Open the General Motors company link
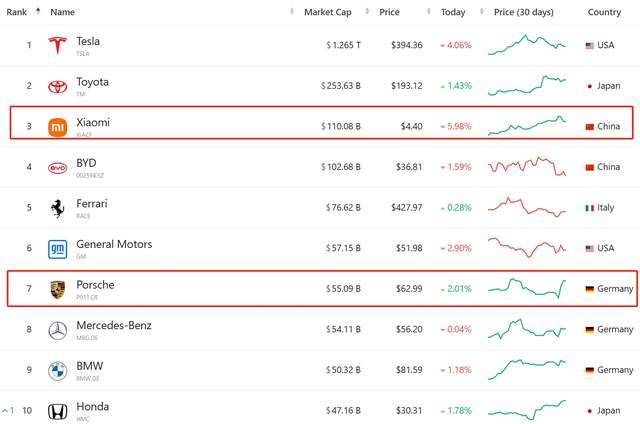This screenshot has height=424, width=640. click(x=114, y=244)
